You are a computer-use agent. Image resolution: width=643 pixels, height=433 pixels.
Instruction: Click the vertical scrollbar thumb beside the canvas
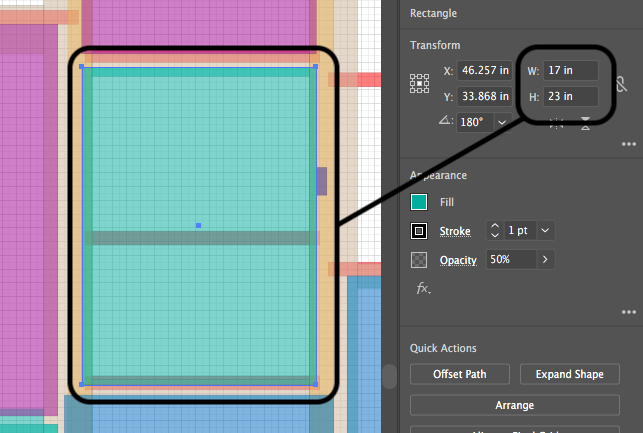click(390, 376)
